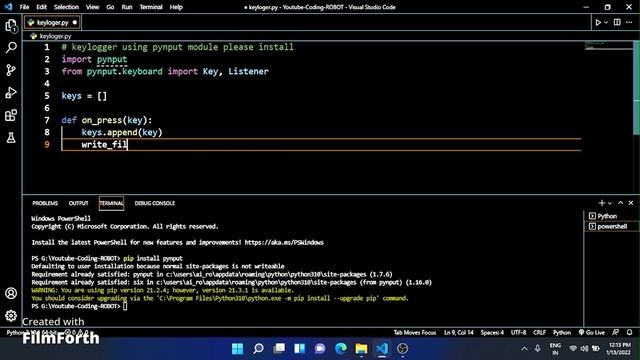Screen dimensions: 640x360
Task: Open Microsoft Edge from taskbar
Action: point(341,349)
